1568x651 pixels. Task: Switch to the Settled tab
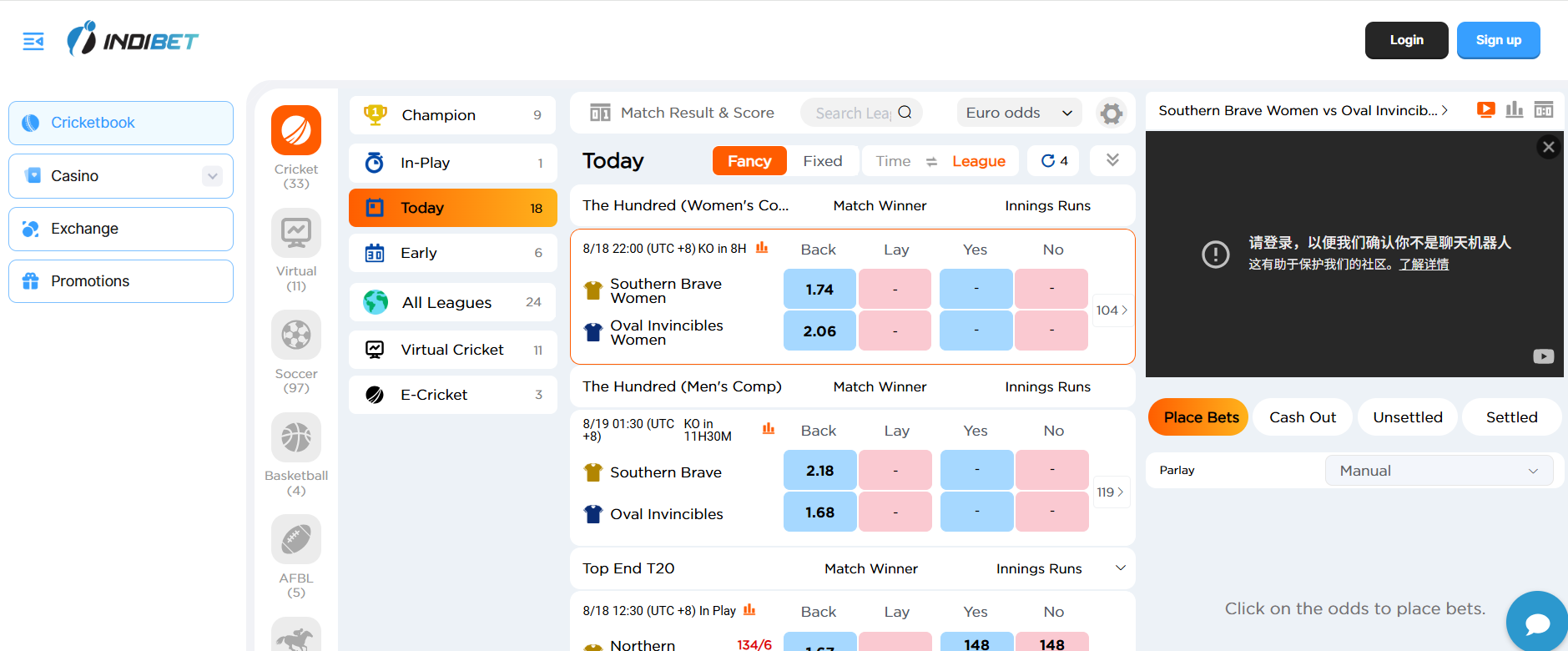[x=1511, y=417]
